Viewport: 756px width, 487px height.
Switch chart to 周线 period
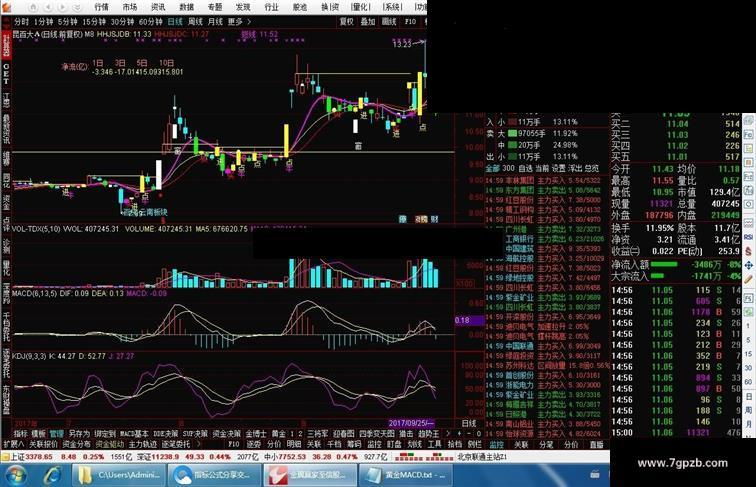tap(195, 22)
